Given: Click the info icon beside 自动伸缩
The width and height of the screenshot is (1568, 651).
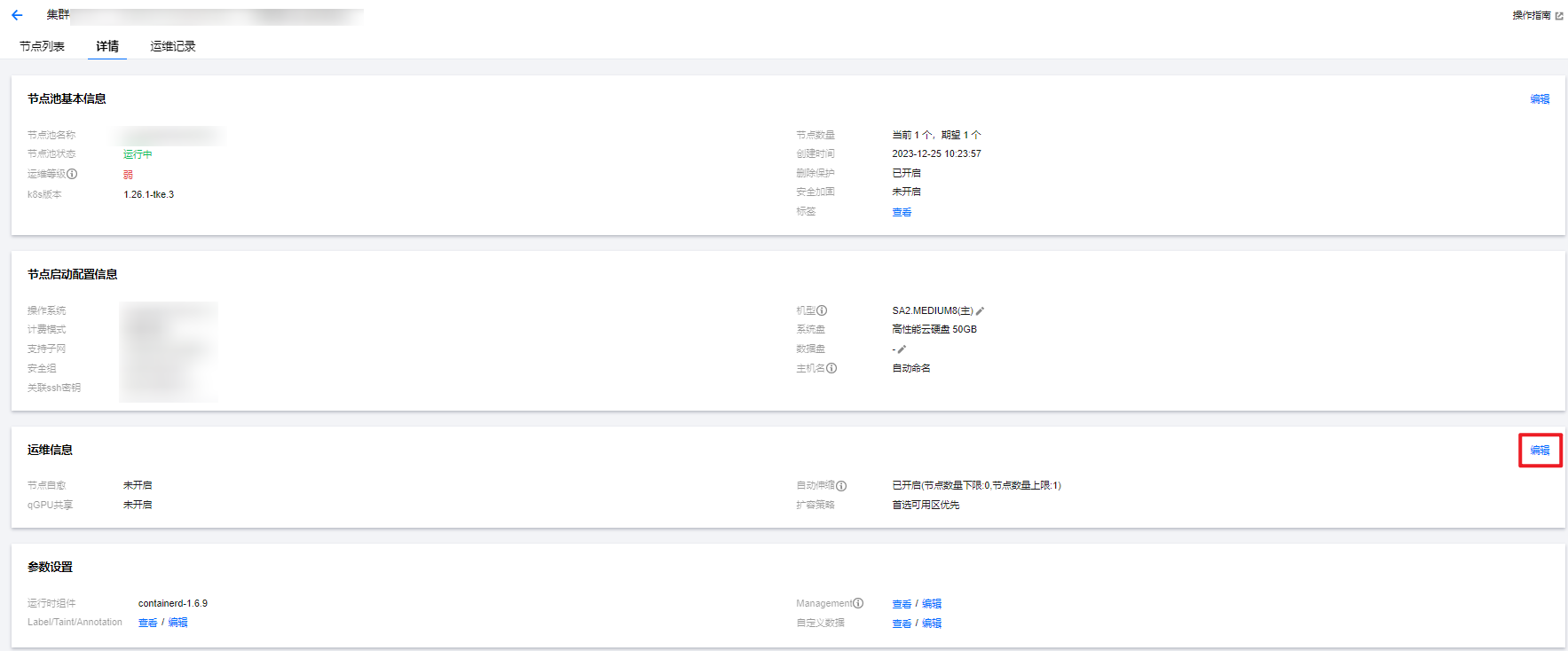Looking at the screenshot, I should click(x=841, y=486).
